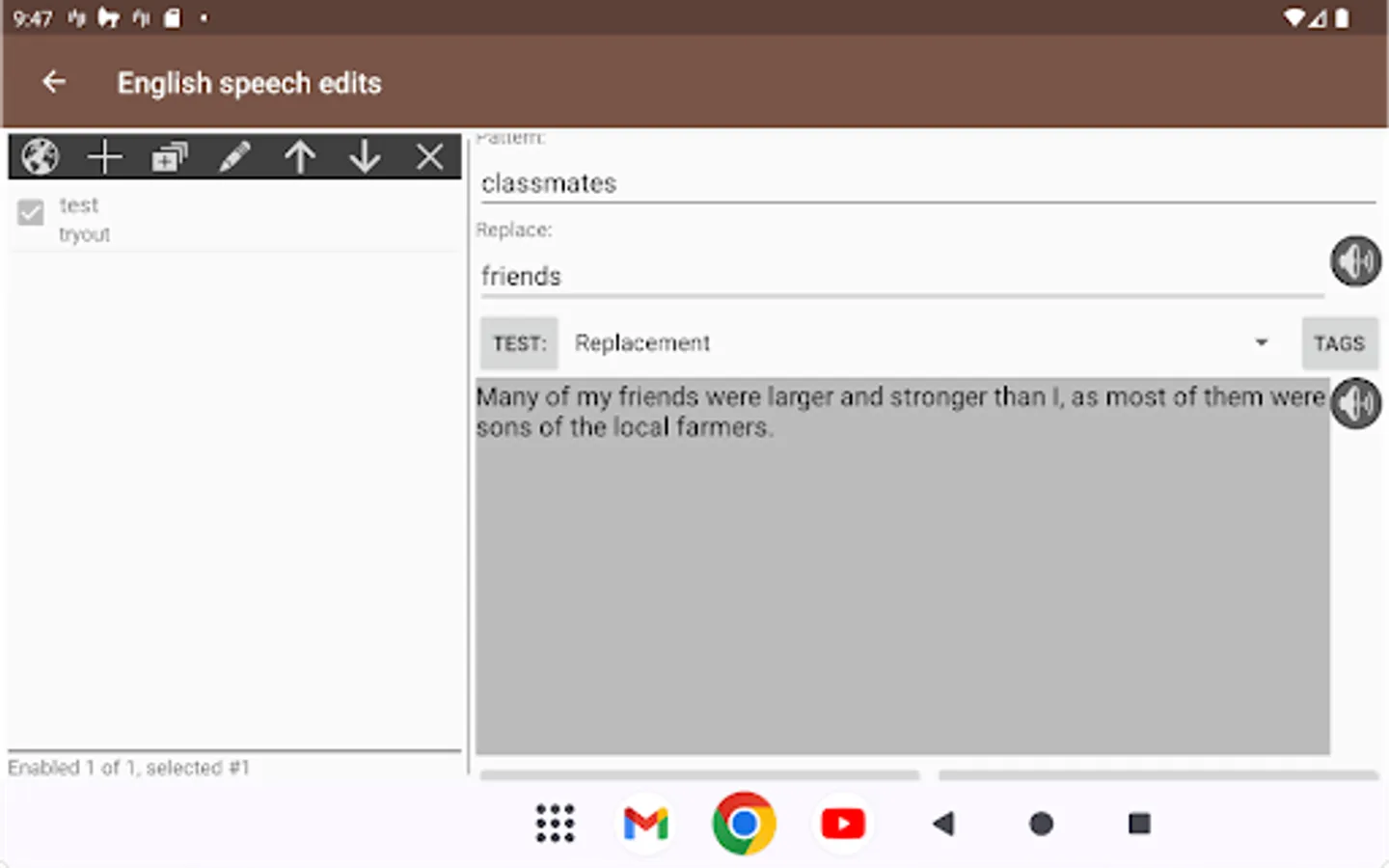Viewport: 1389px width, 868px height.
Task: Open the app drawer grid icon
Action: pyautogui.click(x=556, y=824)
